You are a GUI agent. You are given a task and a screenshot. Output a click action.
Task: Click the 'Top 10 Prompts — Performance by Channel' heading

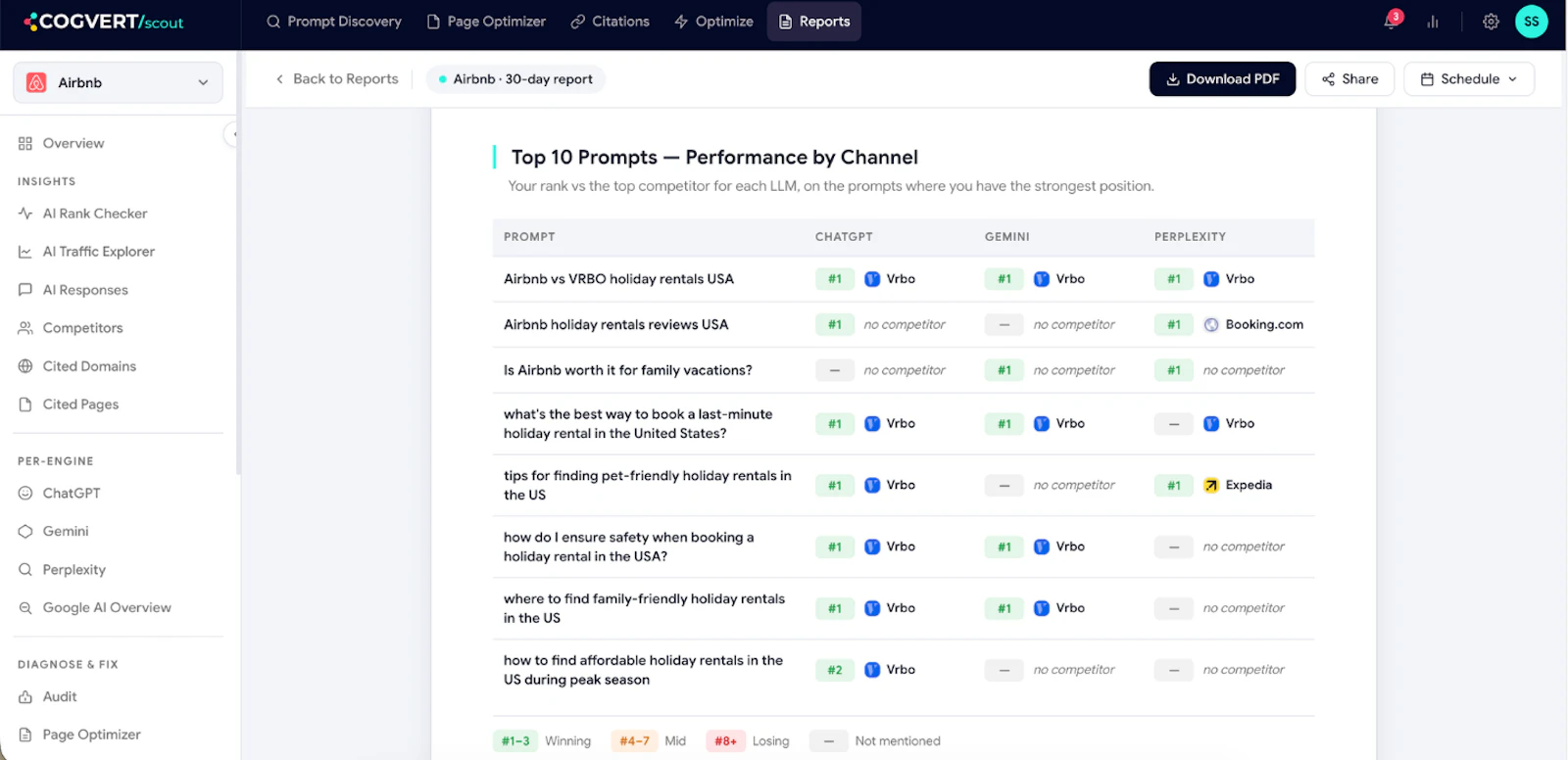(x=714, y=158)
